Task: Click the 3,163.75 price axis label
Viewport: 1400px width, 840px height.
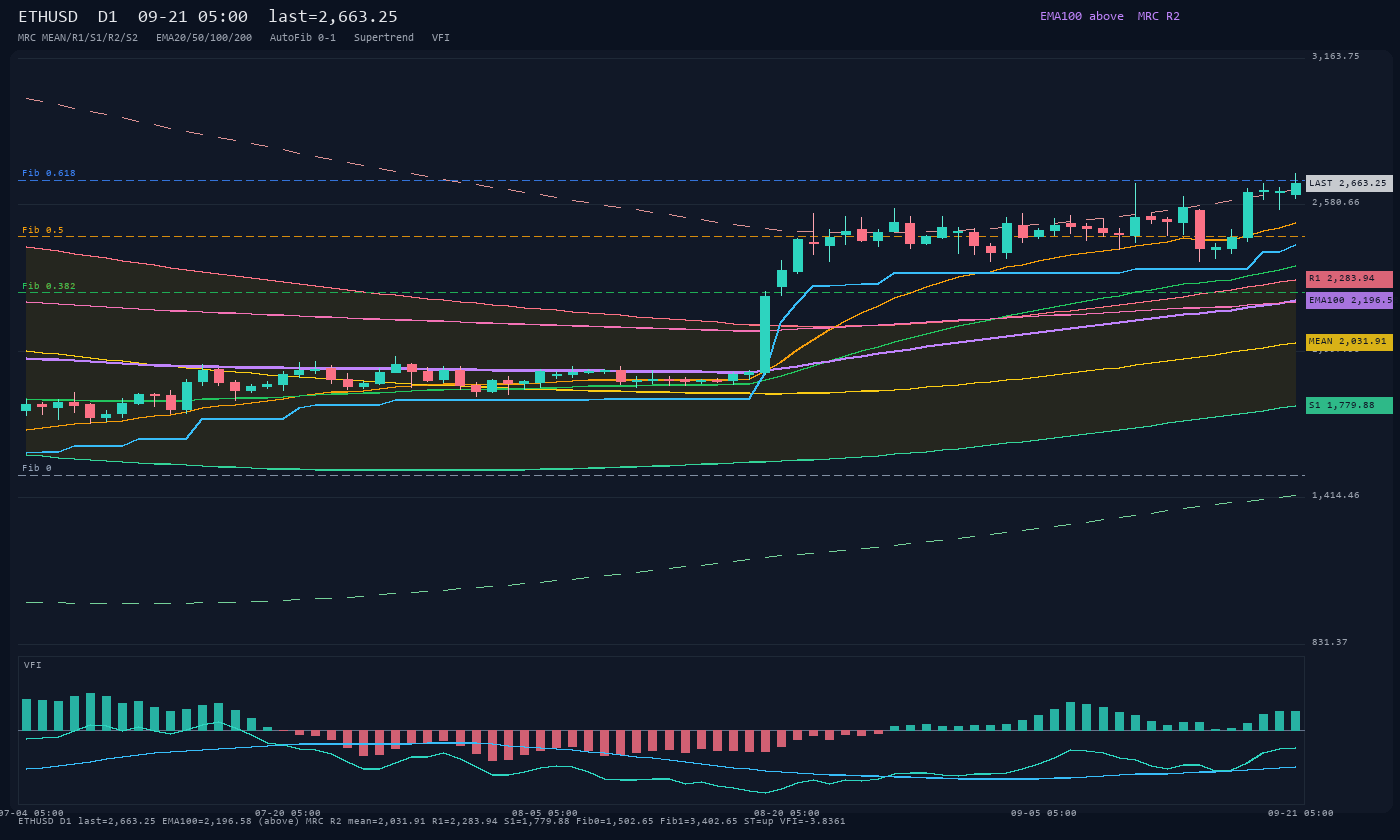Action: pos(1336,56)
